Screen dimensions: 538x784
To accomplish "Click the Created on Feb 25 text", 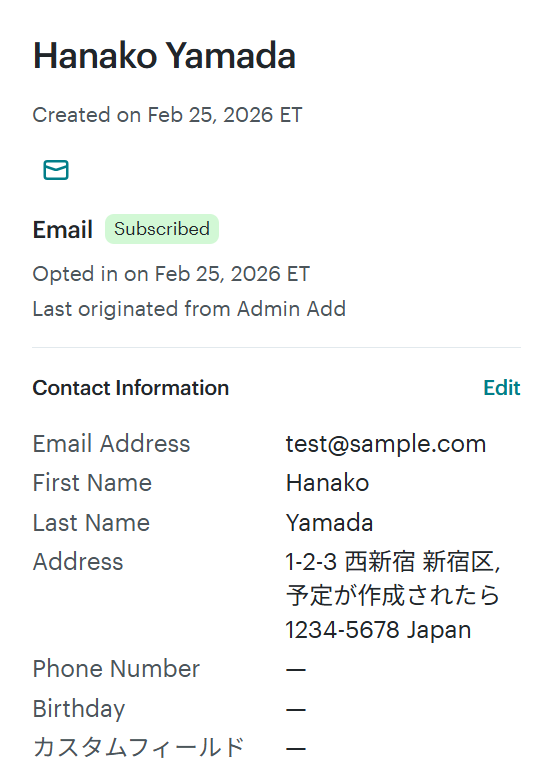I will (168, 115).
